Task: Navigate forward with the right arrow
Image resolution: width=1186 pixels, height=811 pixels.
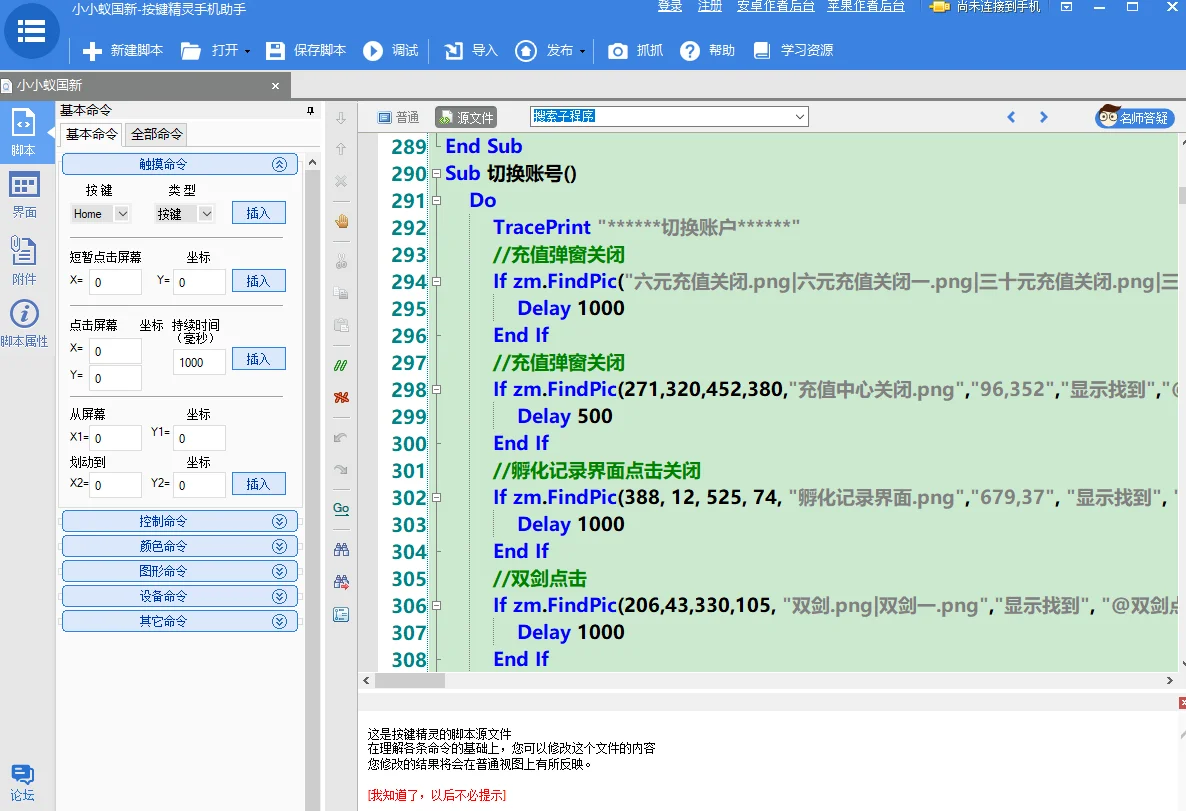Action: click(1044, 117)
